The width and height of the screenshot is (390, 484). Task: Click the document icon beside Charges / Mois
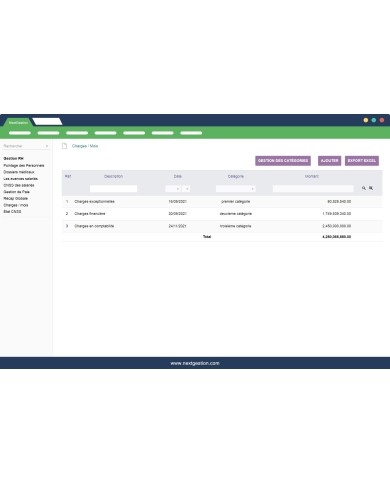(x=65, y=146)
